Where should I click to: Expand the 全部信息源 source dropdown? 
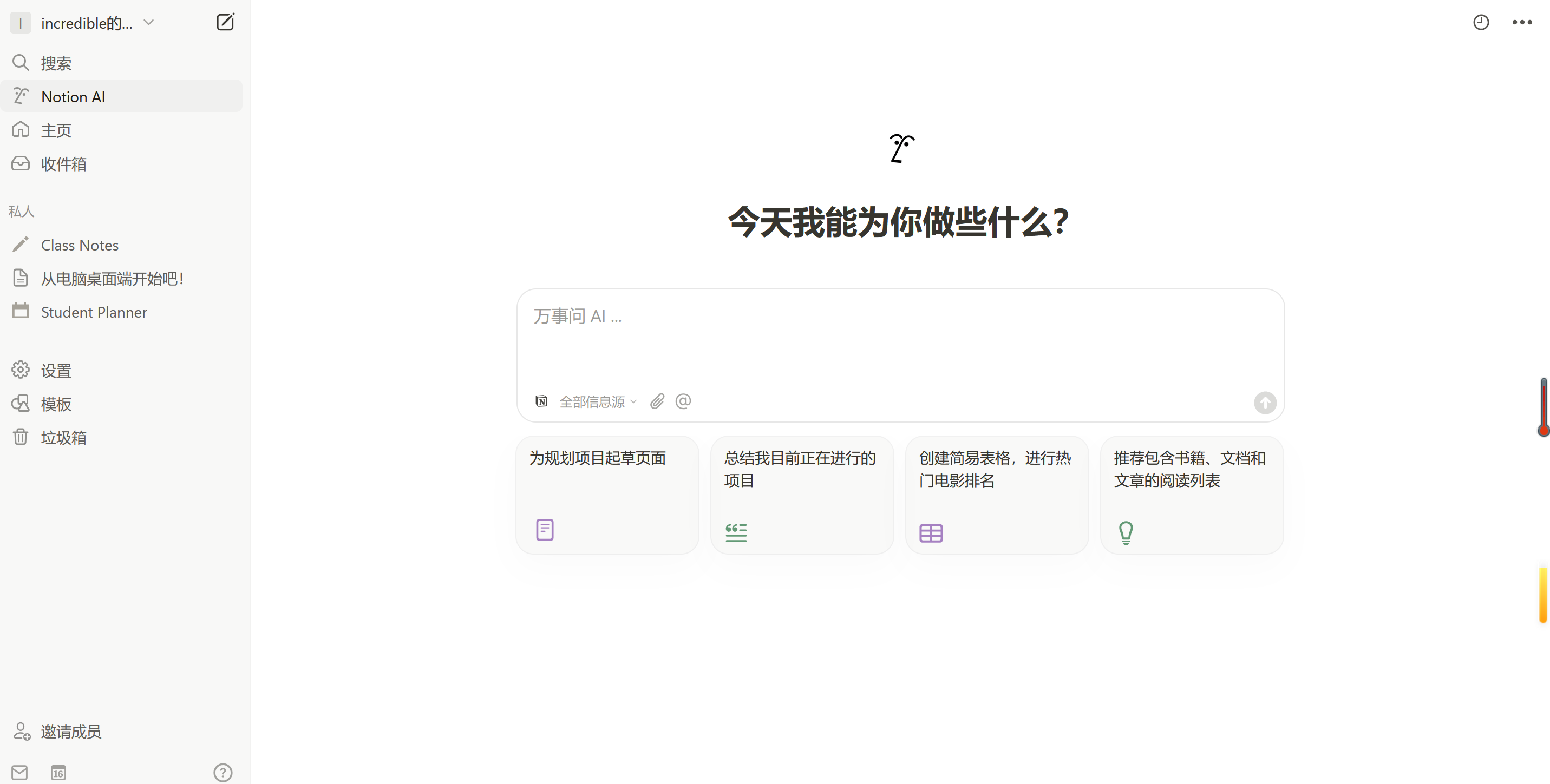click(x=598, y=401)
